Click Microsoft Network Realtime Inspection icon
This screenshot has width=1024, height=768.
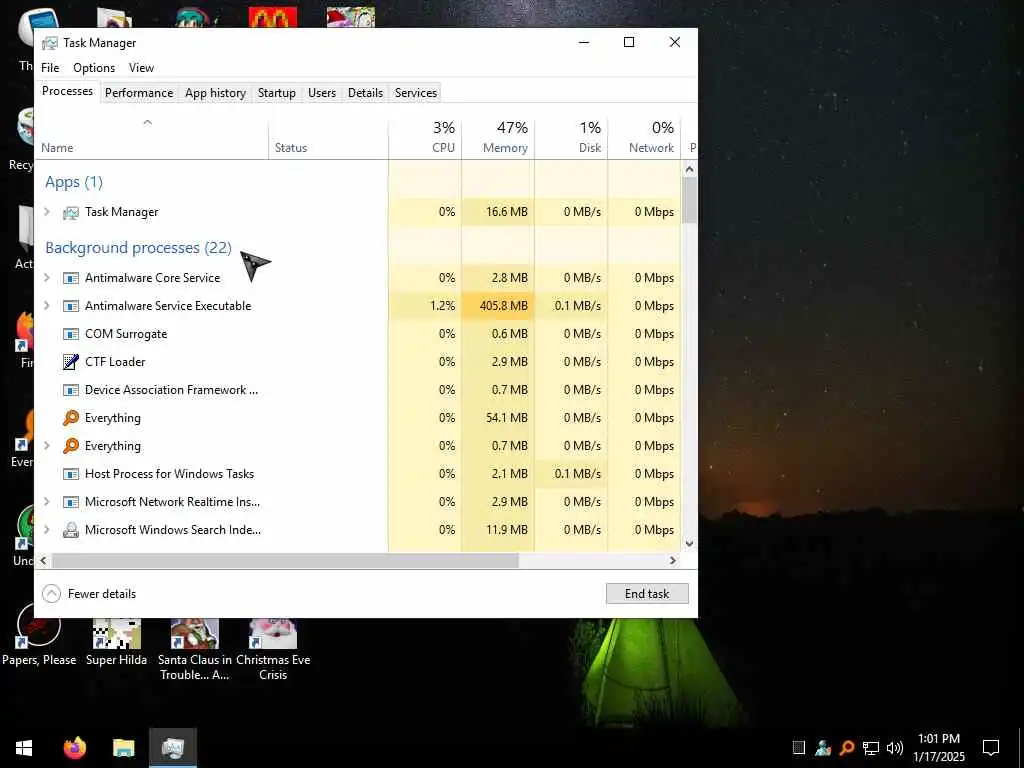pos(71,502)
